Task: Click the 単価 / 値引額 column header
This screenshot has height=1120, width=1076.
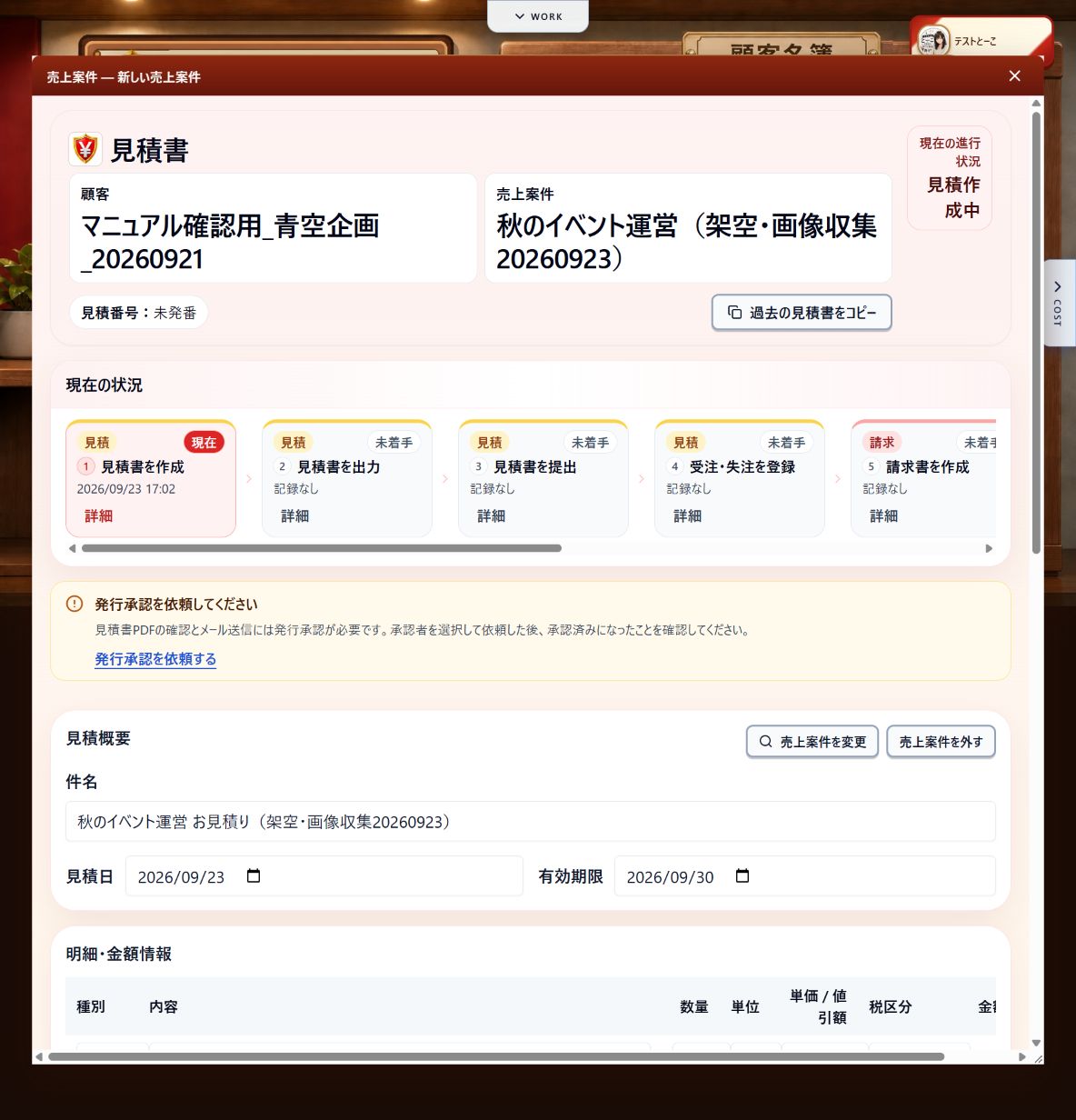Action: pyautogui.click(x=818, y=1006)
